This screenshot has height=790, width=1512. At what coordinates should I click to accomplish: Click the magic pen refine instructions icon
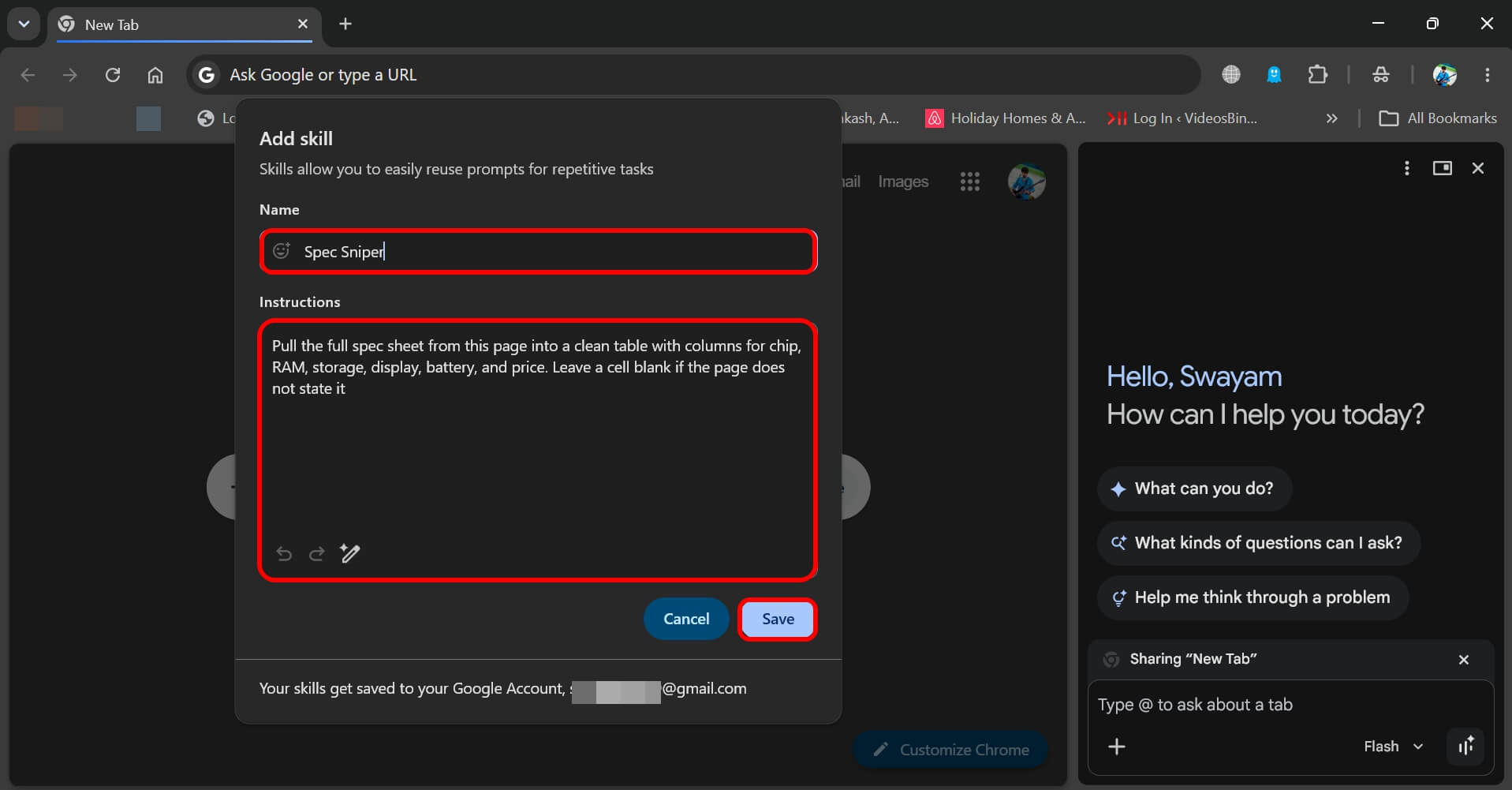[350, 553]
